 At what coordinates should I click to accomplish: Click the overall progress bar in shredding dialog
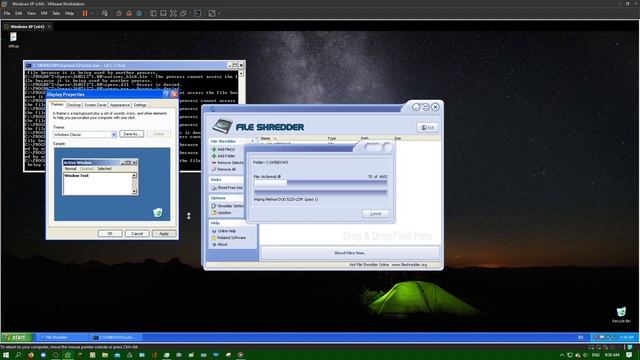point(320,192)
